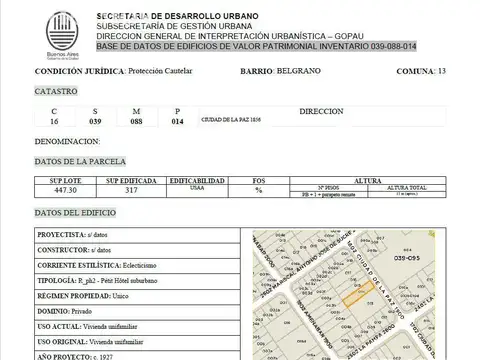Click the 'DATOS DEL EDIFICIO' heading
The image size is (480, 360).
[x=75, y=213]
